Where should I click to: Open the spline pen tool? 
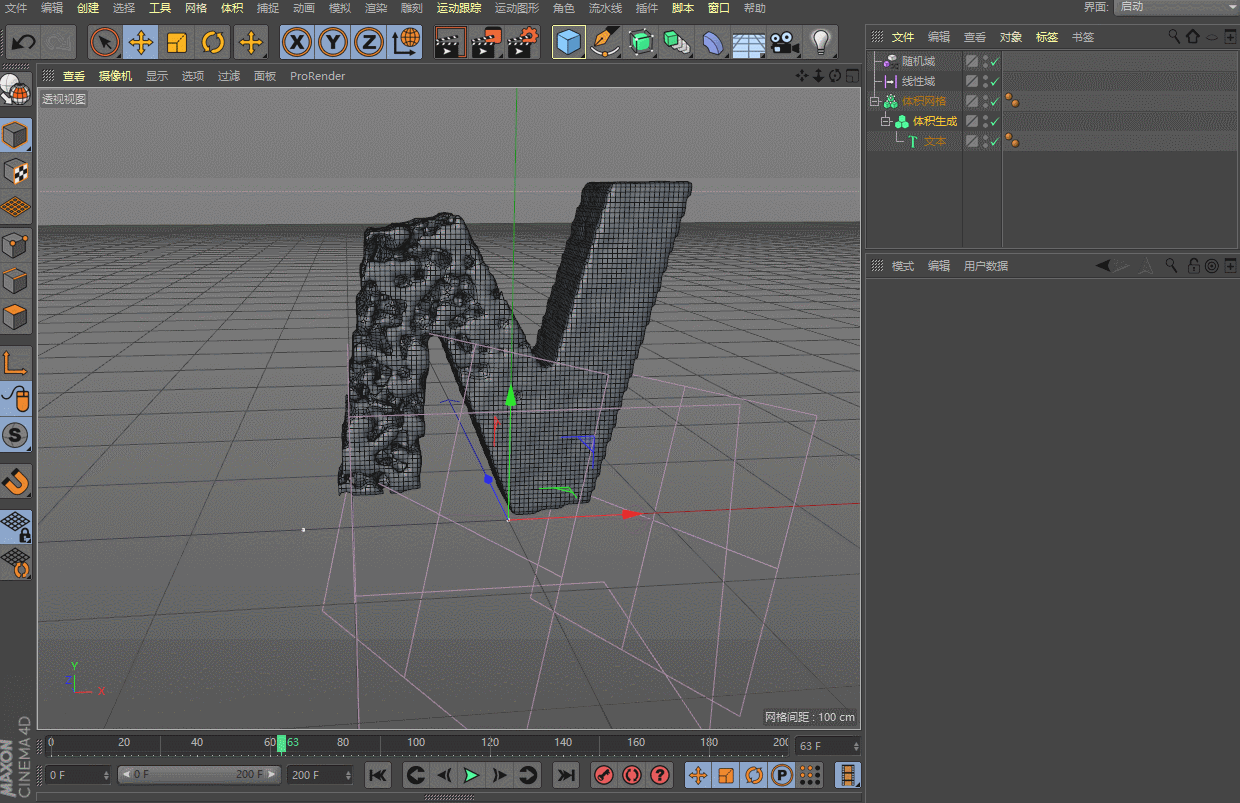604,42
